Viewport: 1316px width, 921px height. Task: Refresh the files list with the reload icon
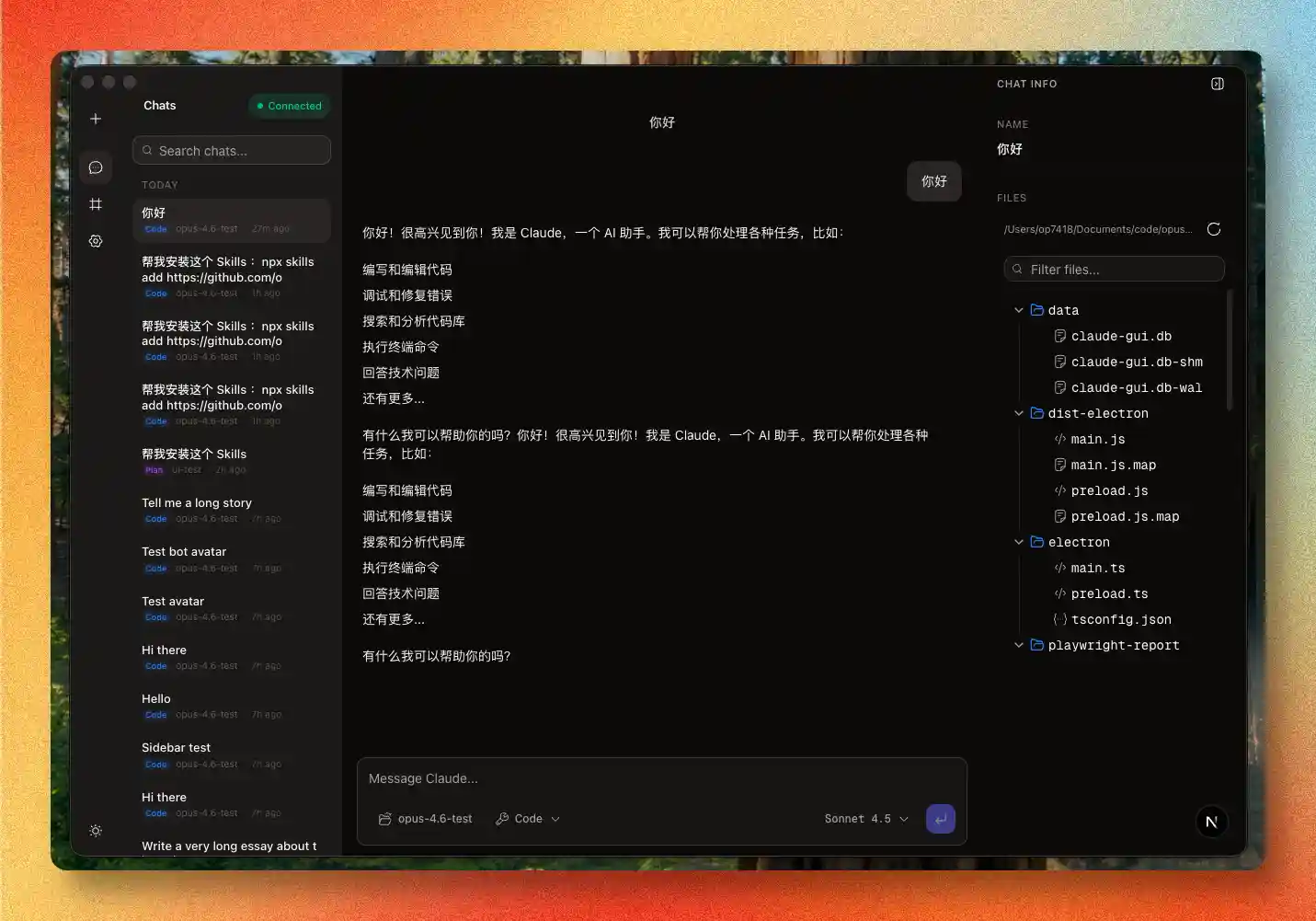1214,229
